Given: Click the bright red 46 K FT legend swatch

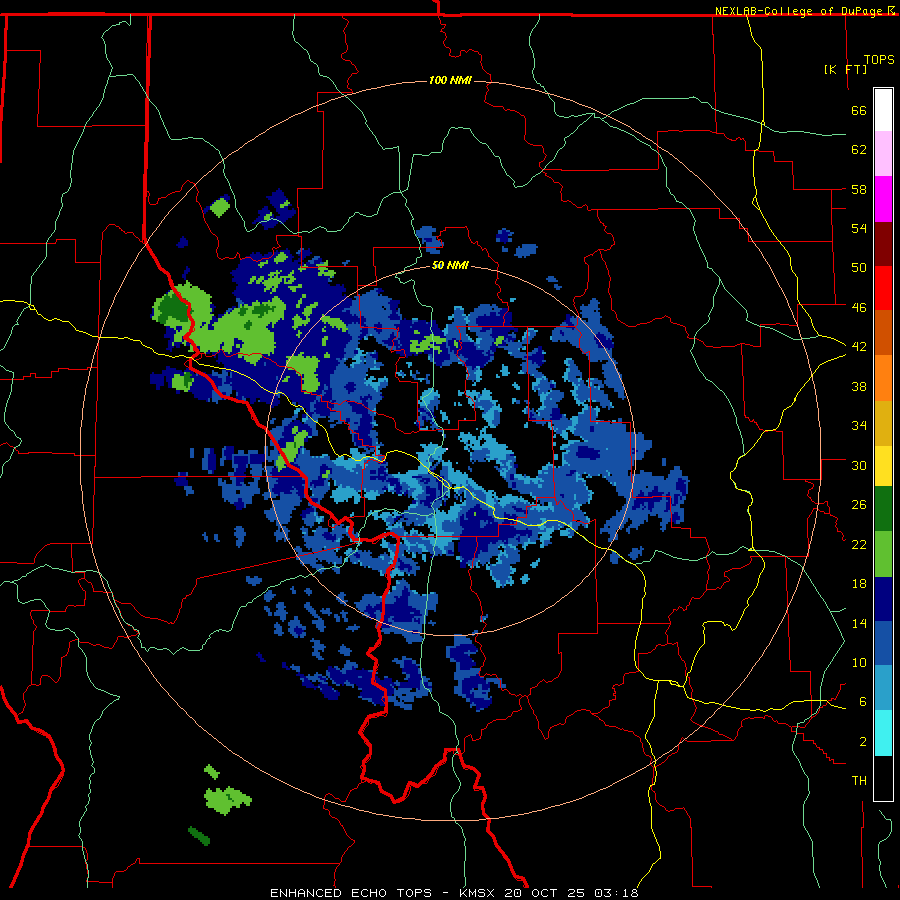Looking at the screenshot, I should [883, 288].
